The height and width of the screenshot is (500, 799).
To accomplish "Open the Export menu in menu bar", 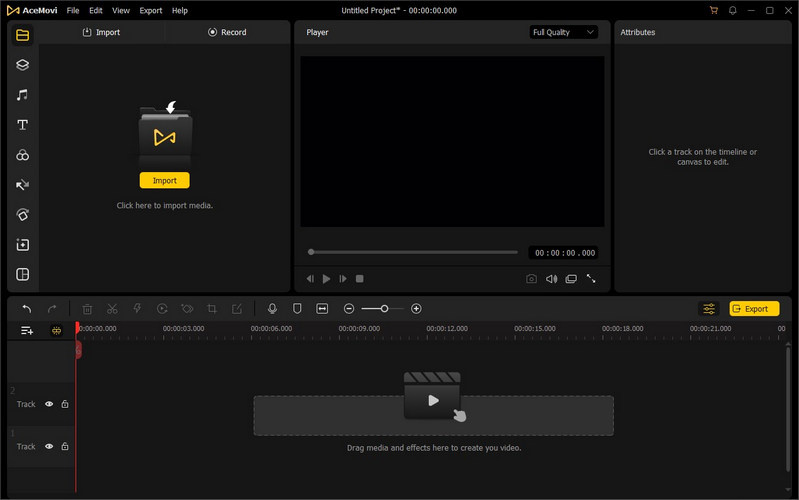I will [151, 10].
